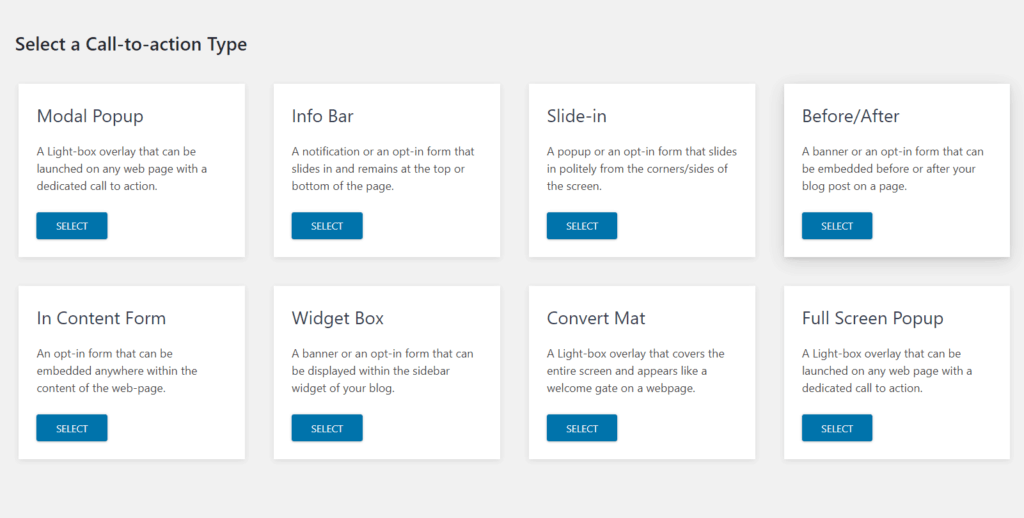Choose Slide-in with its SELECT button
Viewport: 1024px width, 518px height.
(x=582, y=226)
